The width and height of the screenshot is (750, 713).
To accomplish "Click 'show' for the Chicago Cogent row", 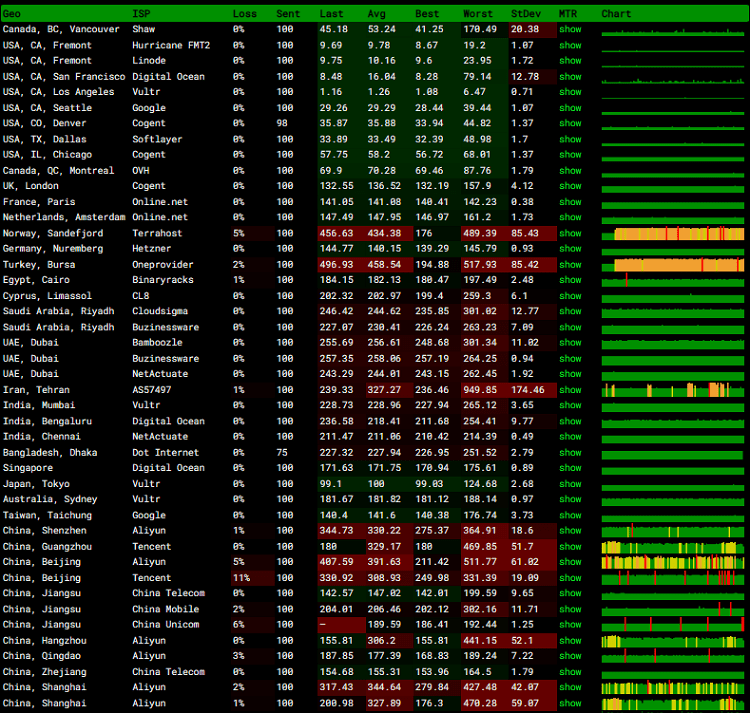I will point(570,154).
